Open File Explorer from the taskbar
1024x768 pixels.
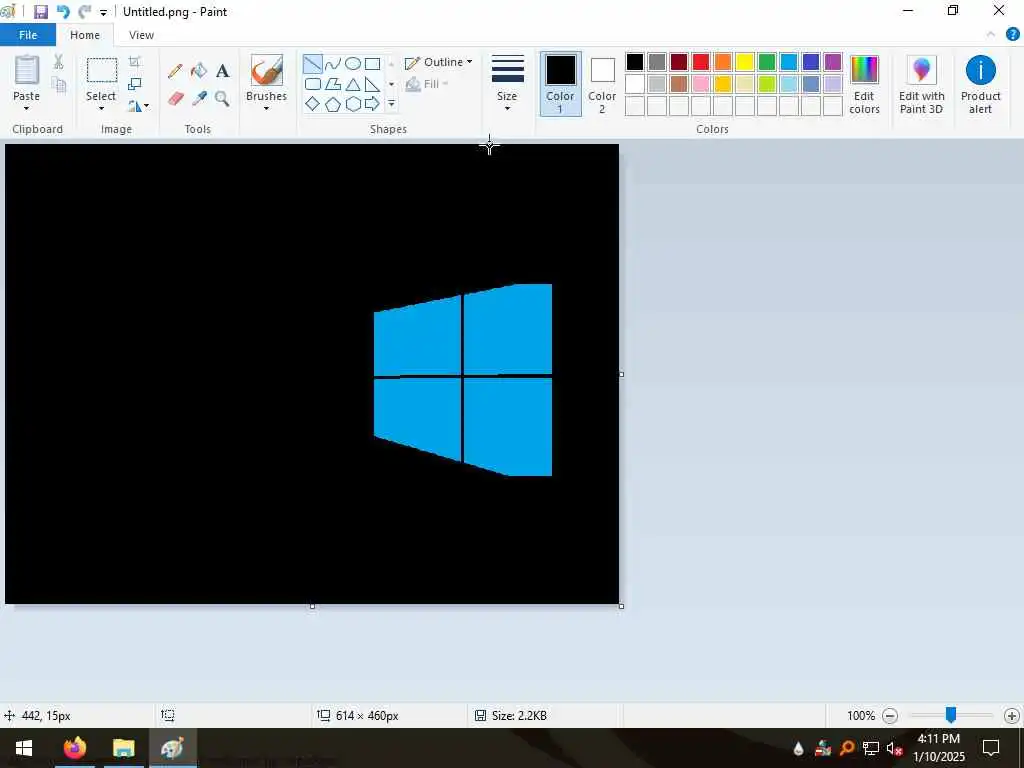(123, 748)
